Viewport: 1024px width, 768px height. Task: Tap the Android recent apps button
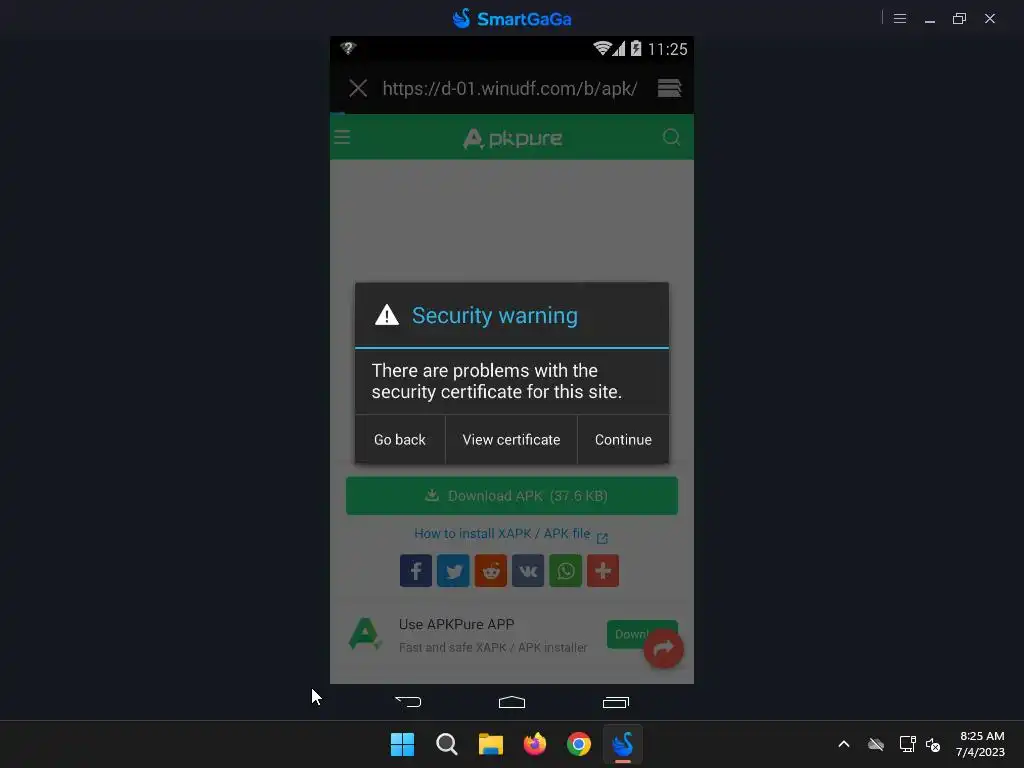coord(616,702)
